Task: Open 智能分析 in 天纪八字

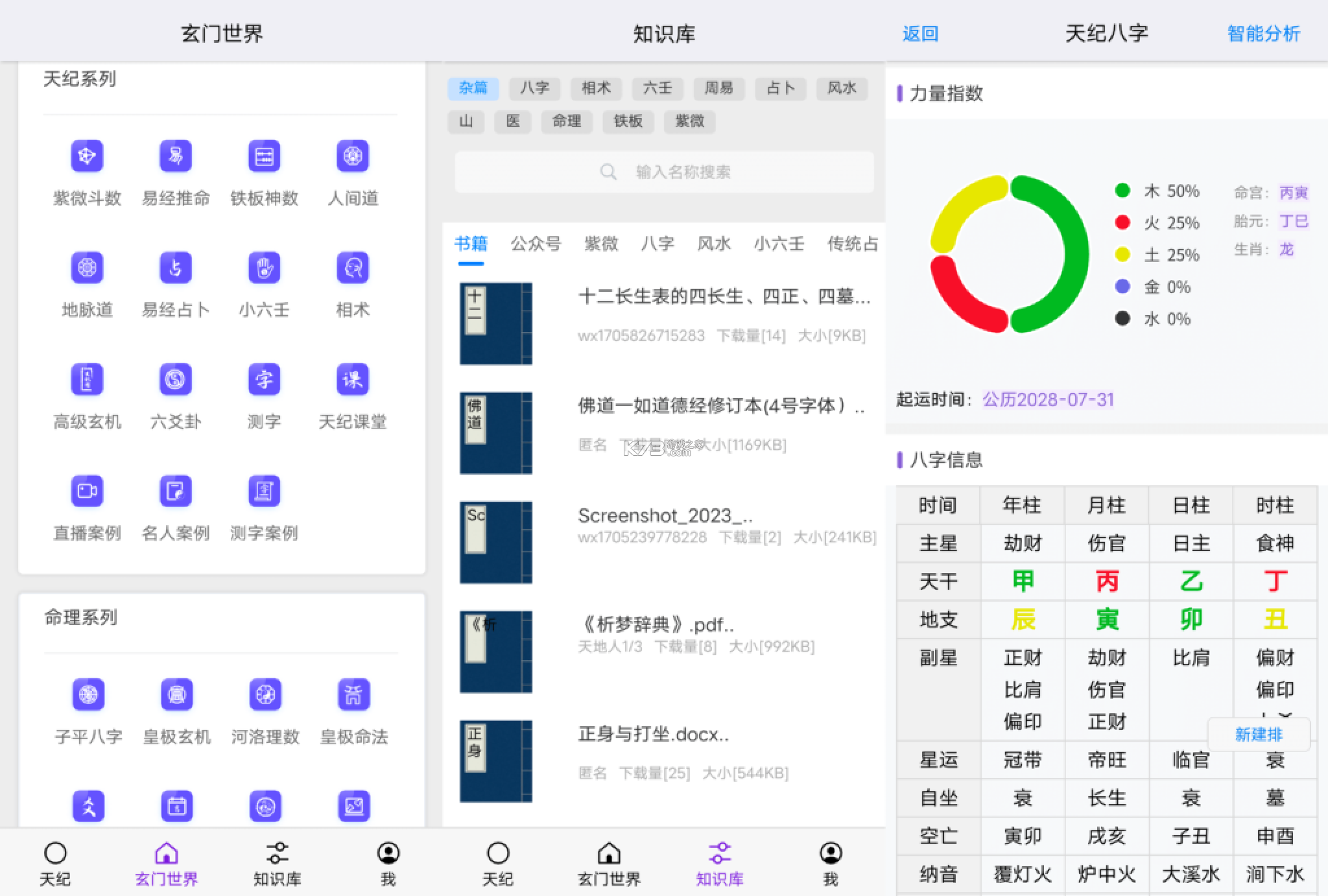Action: (x=1264, y=34)
